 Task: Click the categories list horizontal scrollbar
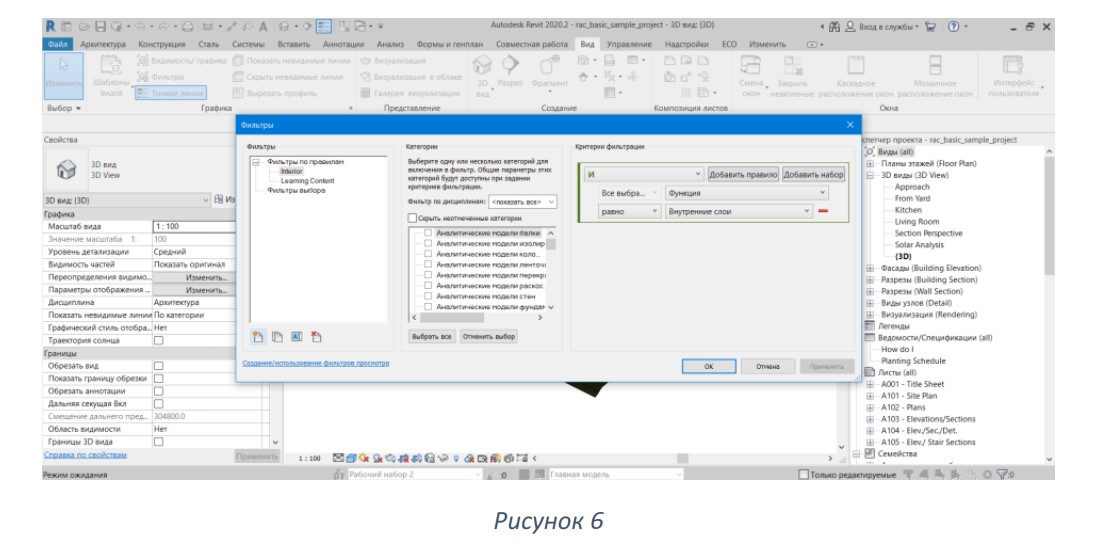point(479,317)
